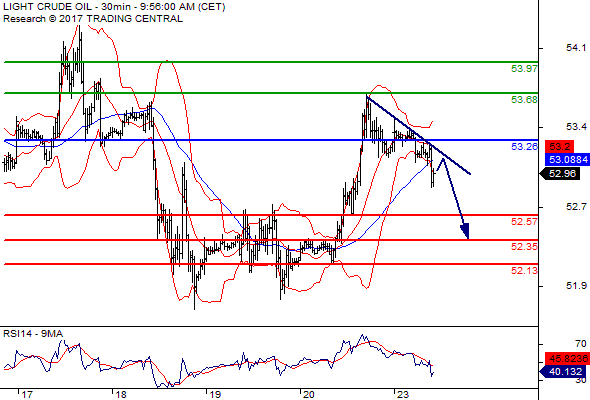The width and height of the screenshot is (590, 400).
Task: Click the 'RSI14 - 9MA' indicator label
Action: [33, 334]
